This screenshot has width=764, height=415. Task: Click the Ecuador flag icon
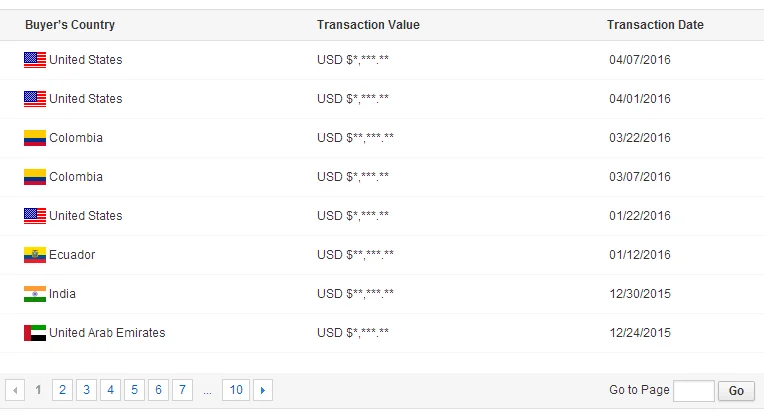click(35, 255)
